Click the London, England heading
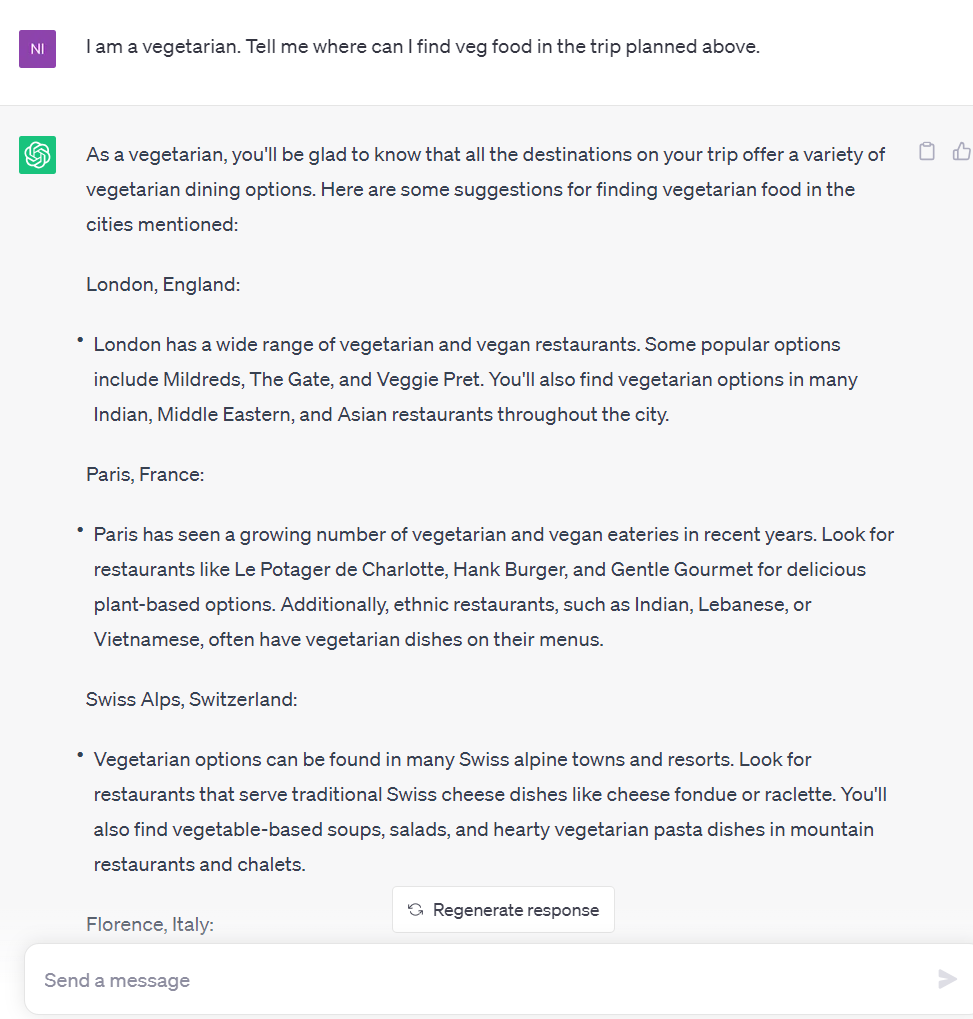 tap(163, 285)
